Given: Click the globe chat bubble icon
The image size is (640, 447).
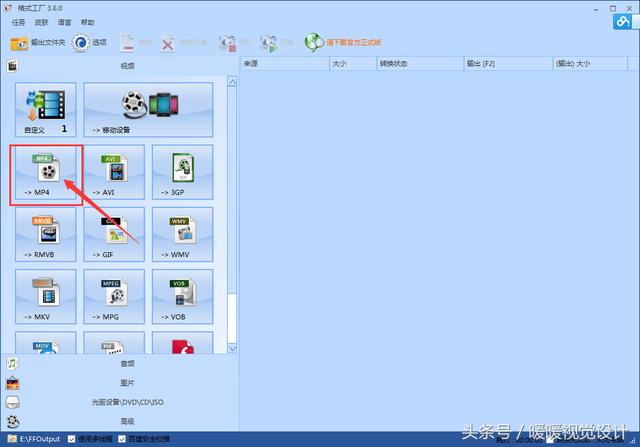Looking at the screenshot, I should 314,42.
